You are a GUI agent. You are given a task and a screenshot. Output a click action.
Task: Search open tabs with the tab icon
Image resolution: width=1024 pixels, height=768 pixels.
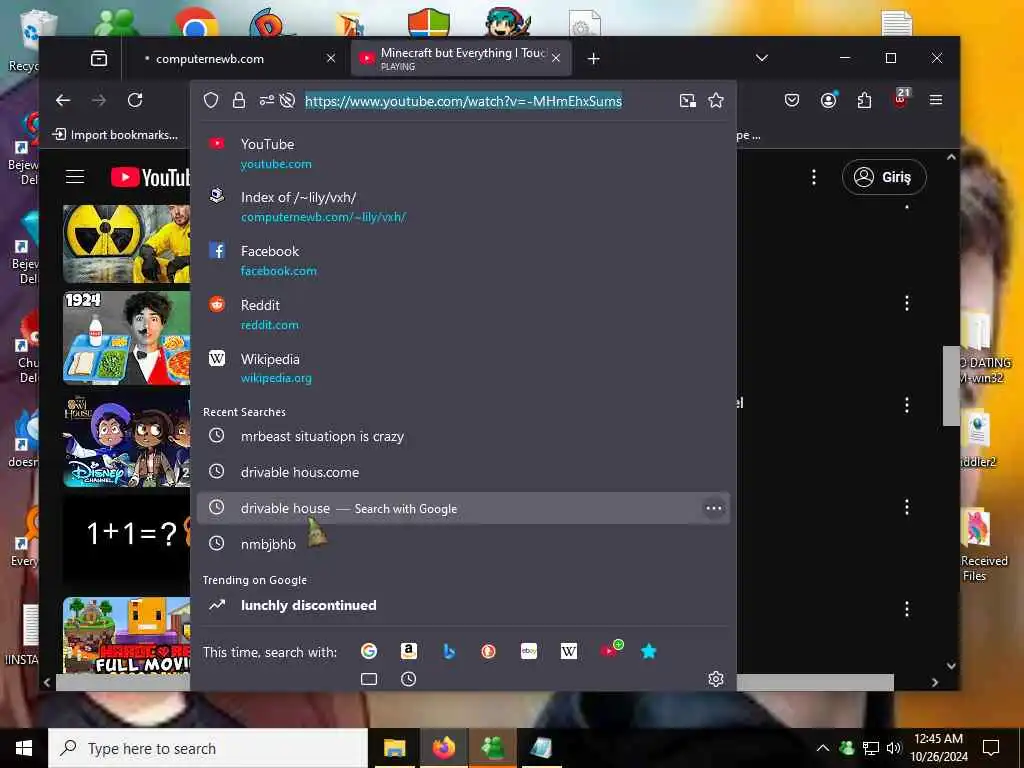click(x=369, y=679)
